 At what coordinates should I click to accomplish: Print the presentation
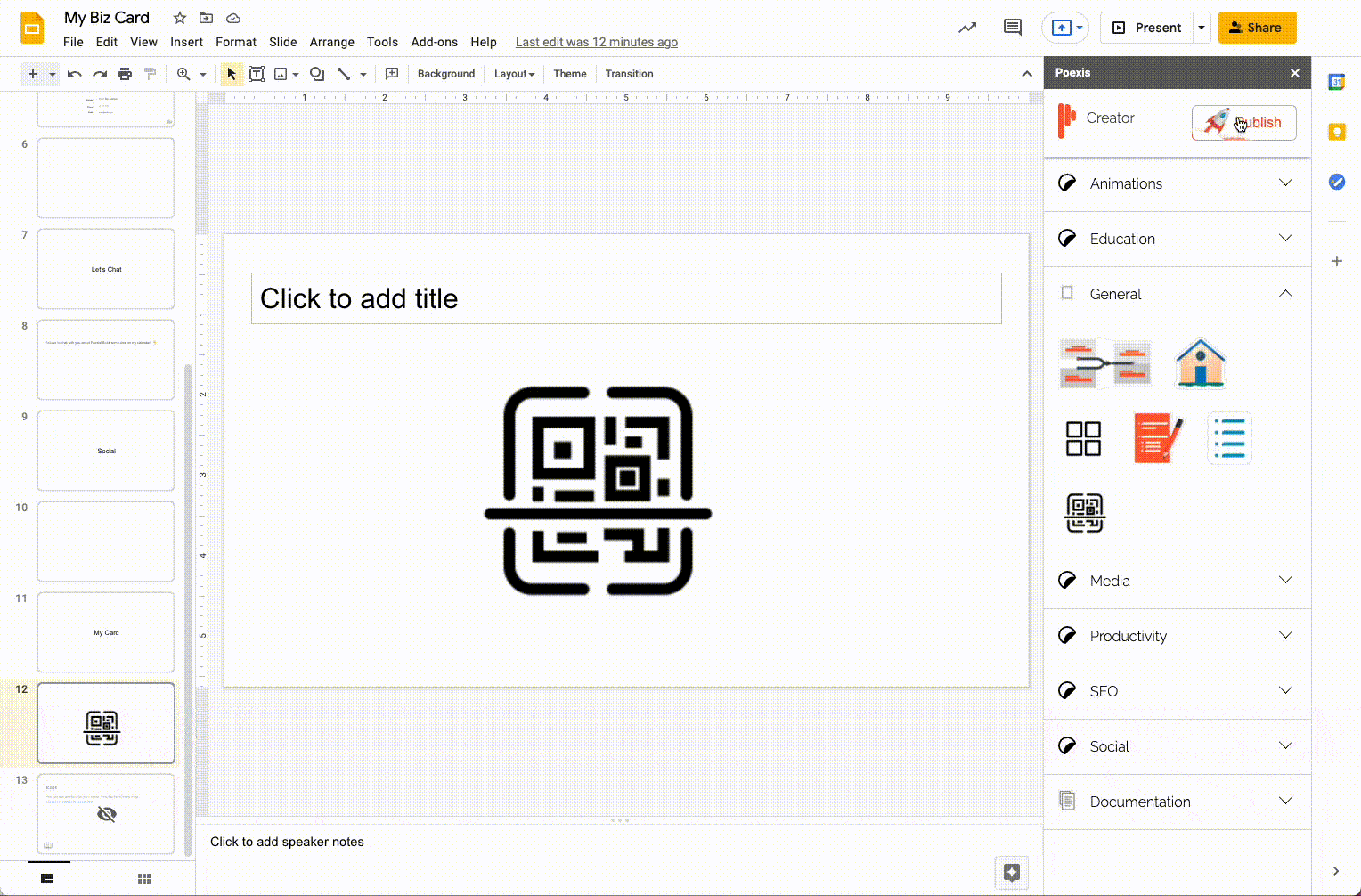click(125, 74)
